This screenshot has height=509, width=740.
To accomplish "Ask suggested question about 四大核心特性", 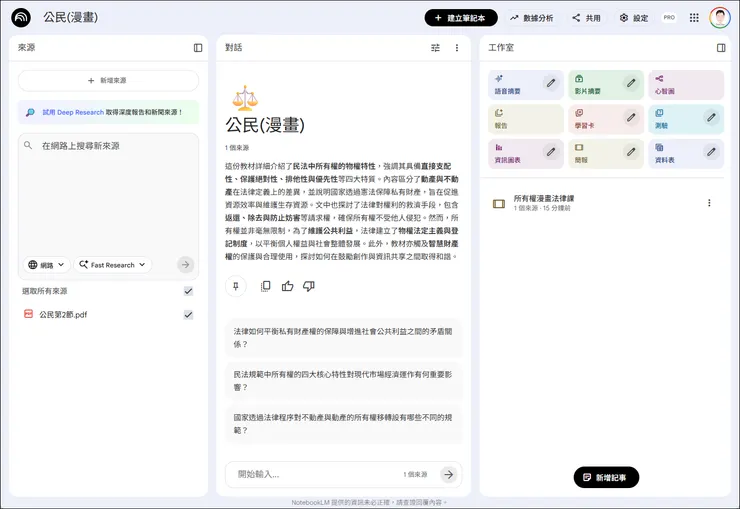I will (x=344, y=381).
